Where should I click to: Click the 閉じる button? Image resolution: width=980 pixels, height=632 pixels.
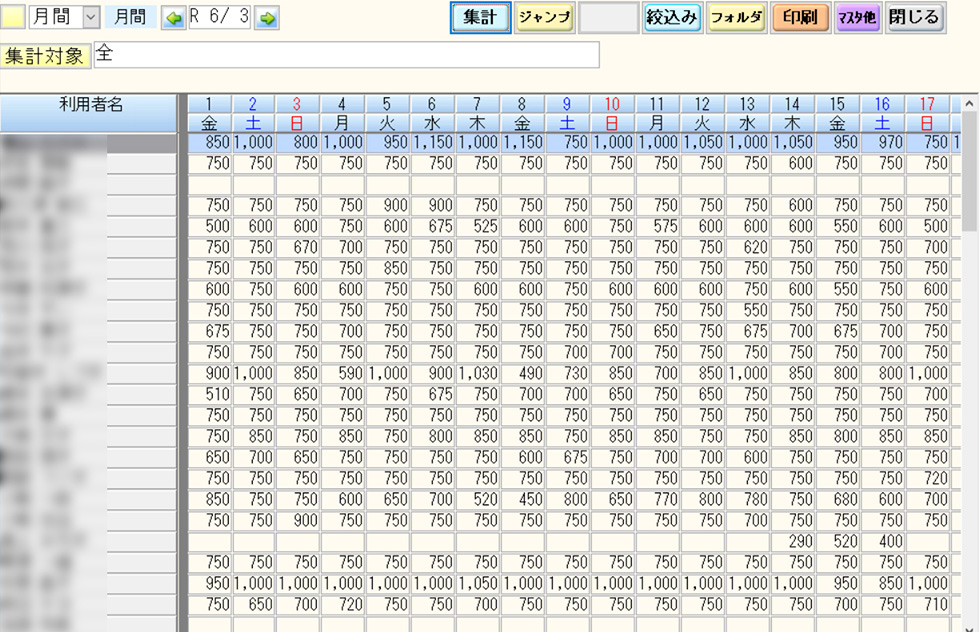pyautogui.click(x=915, y=18)
